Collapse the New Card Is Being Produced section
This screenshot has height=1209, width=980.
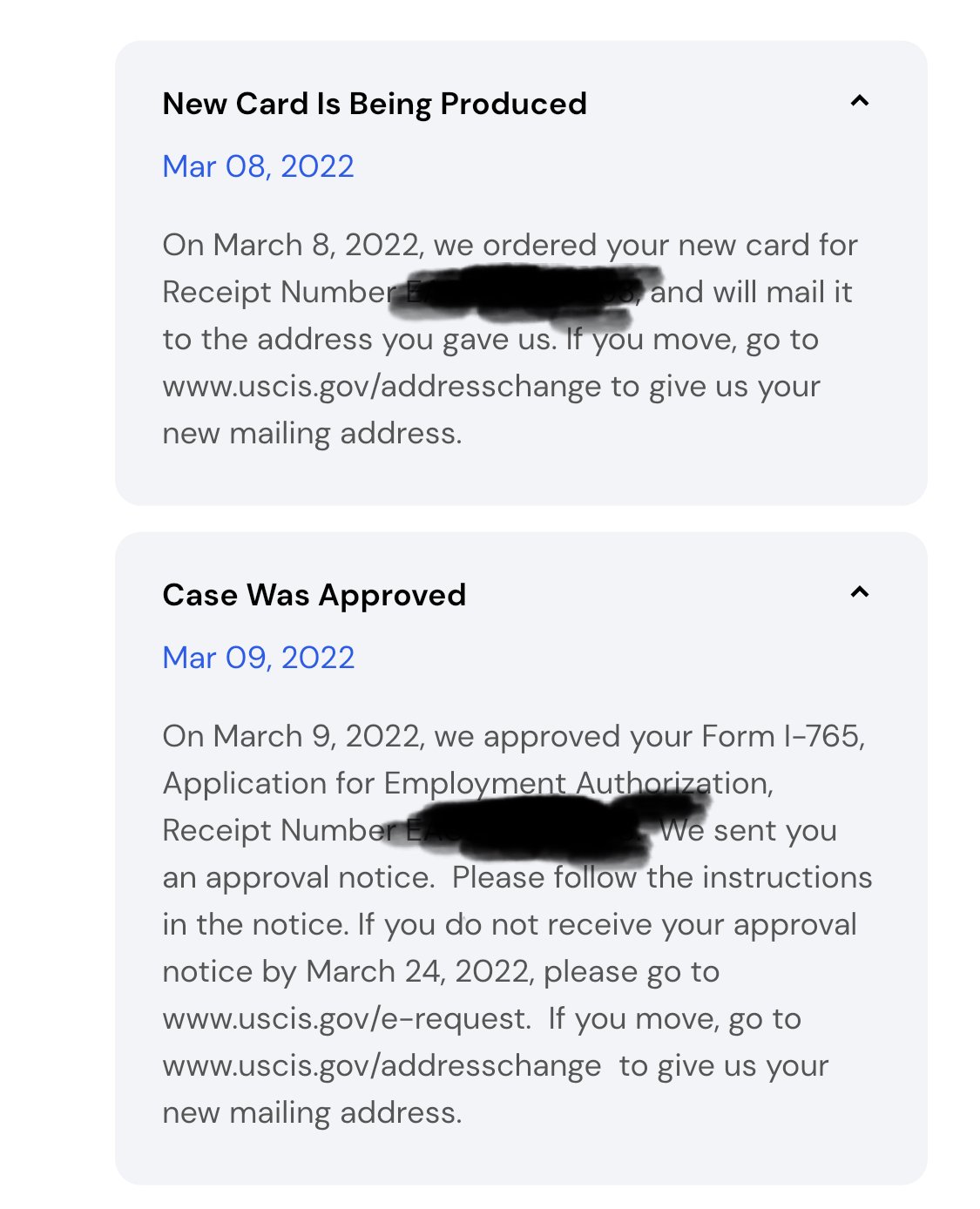click(x=859, y=101)
